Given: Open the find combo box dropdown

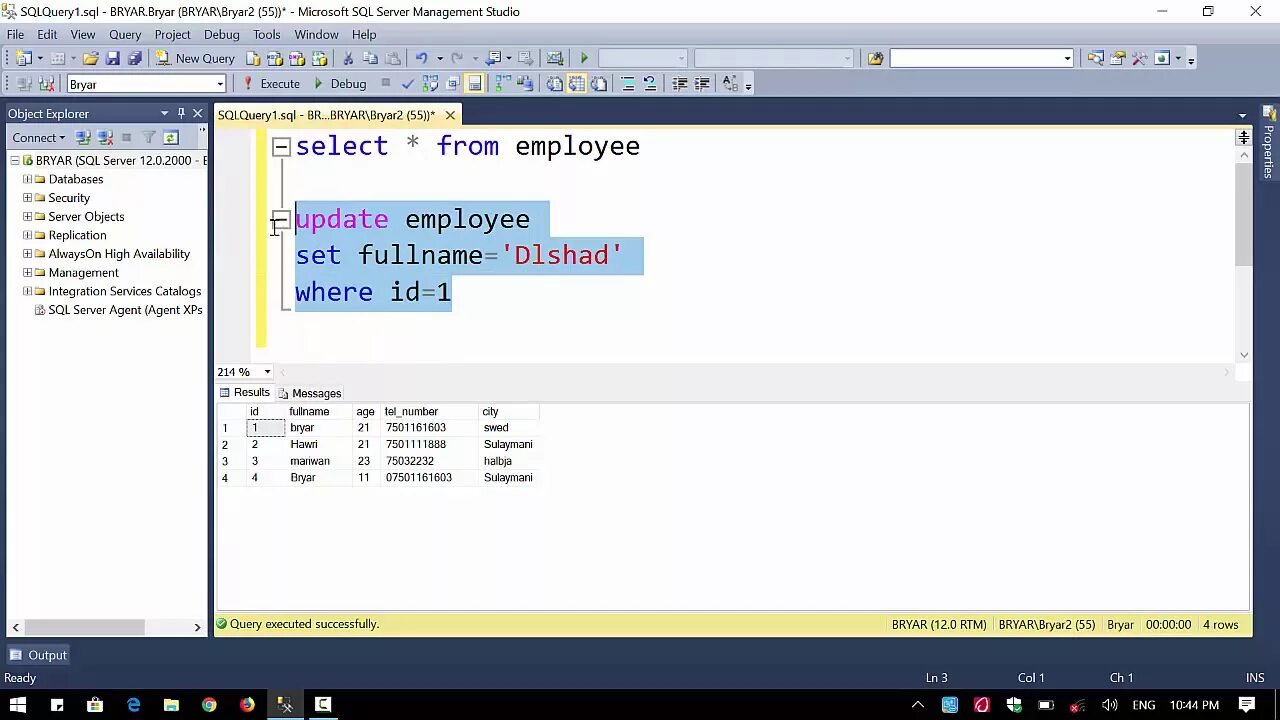Looking at the screenshot, I should click(x=1067, y=58).
